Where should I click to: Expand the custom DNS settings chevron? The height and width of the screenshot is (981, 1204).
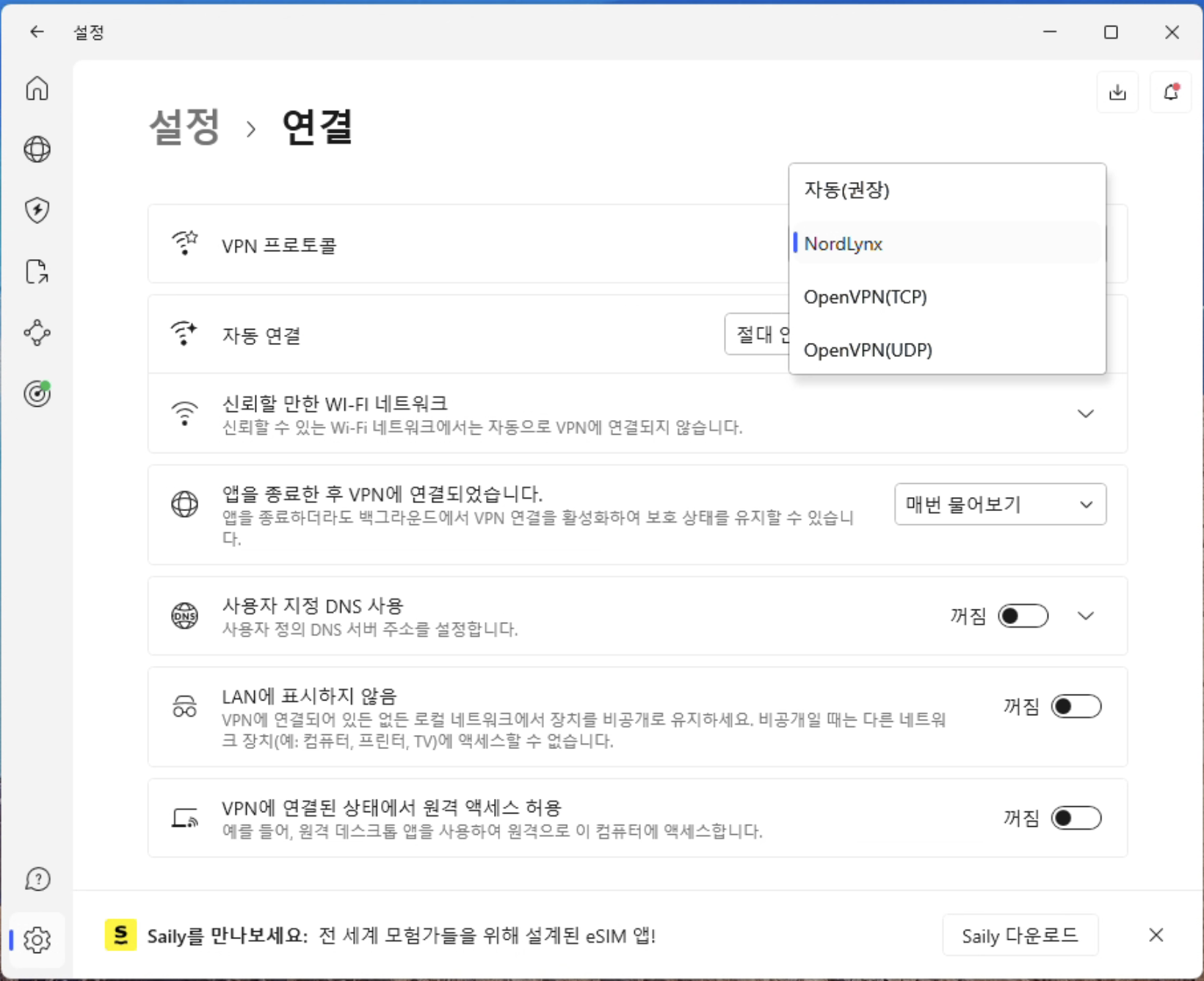point(1085,616)
